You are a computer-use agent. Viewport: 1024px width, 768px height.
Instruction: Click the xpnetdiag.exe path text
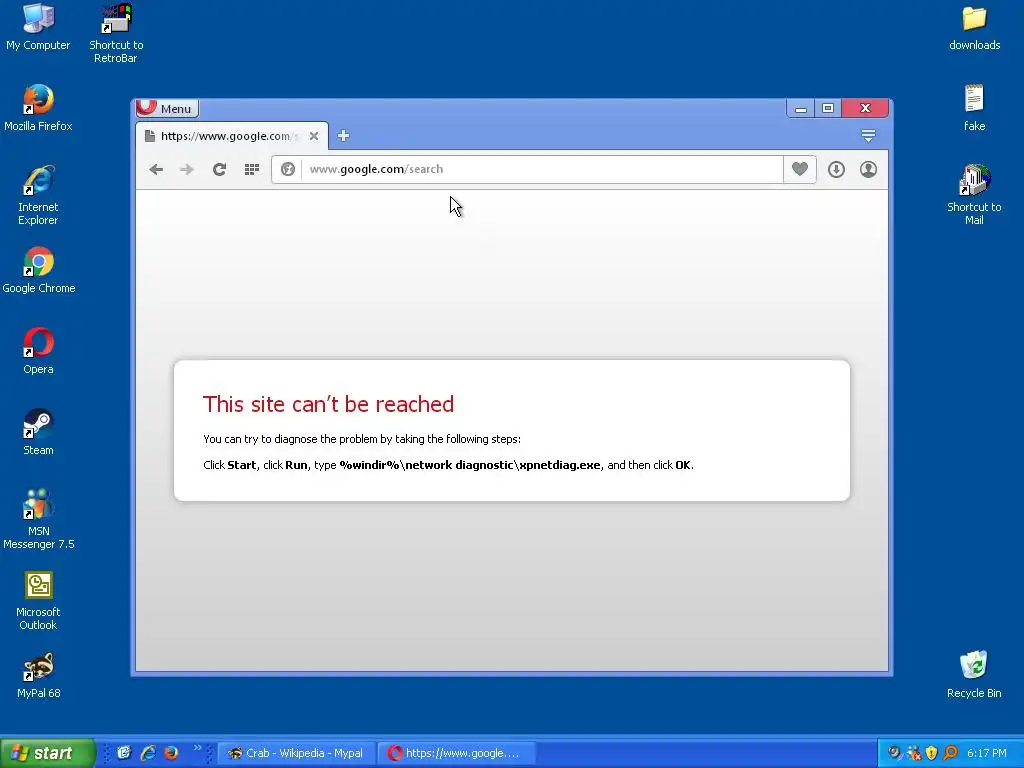point(470,465)
